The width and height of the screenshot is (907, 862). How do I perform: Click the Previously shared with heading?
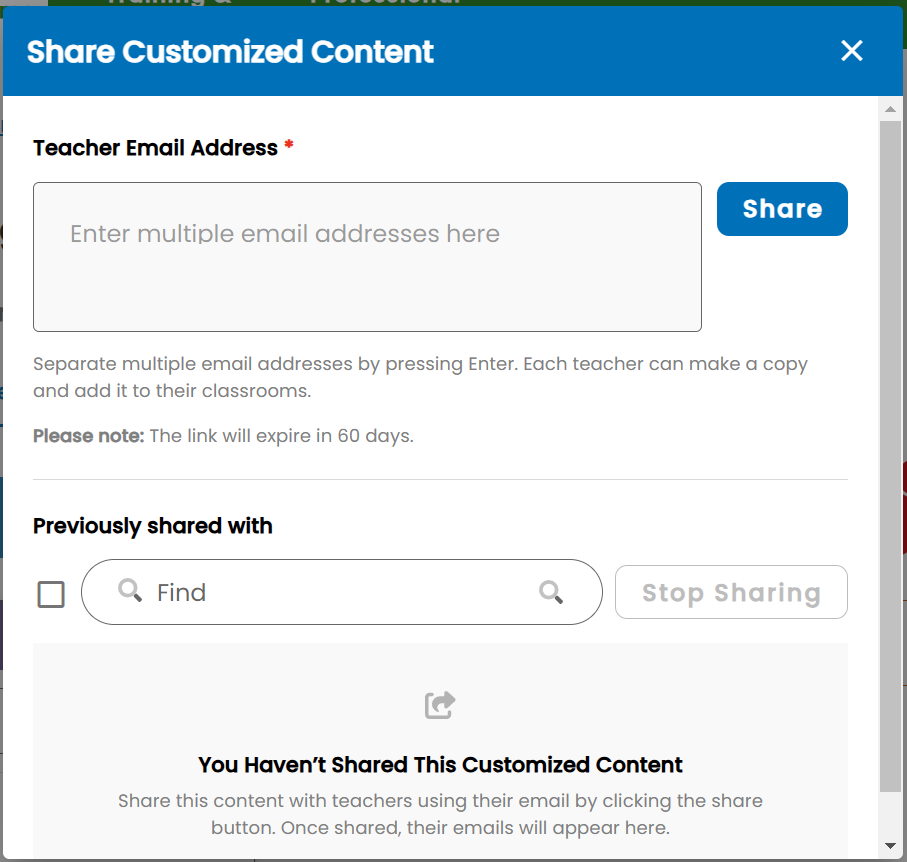153,526
